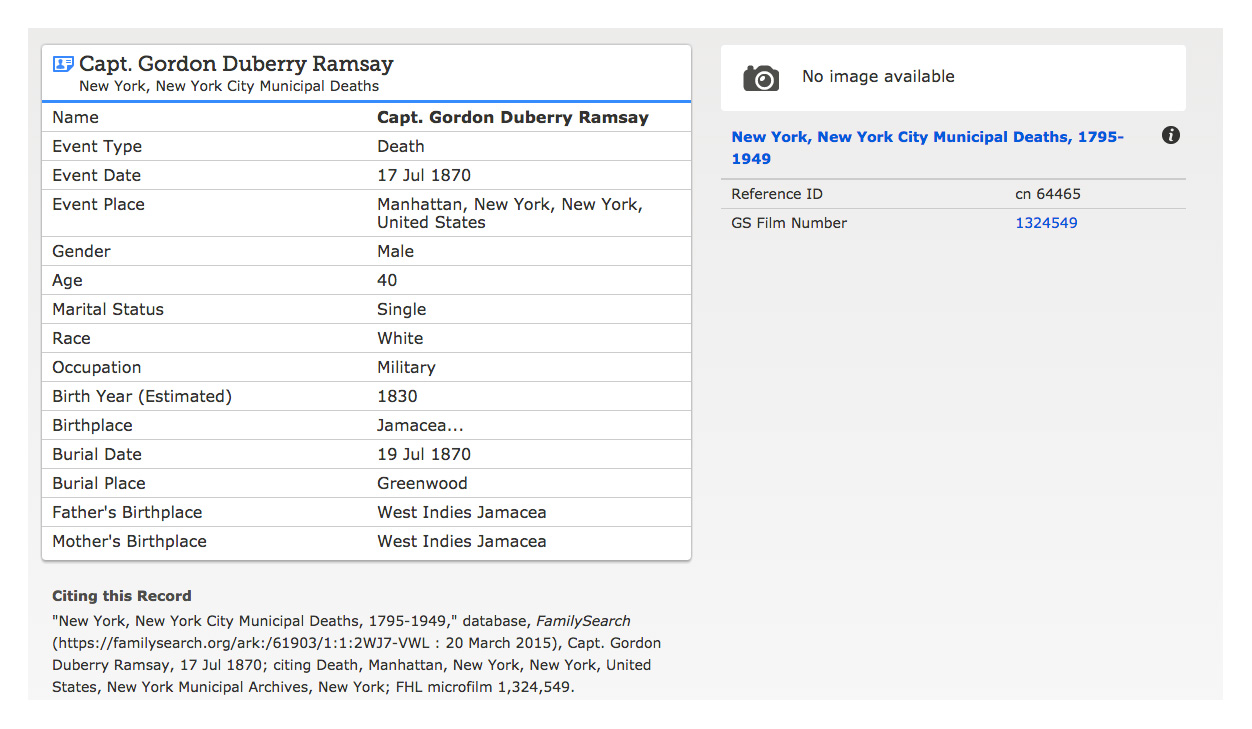Click the Birthplace value Jamacea...

pyautogui.click(x=420, y=425)
